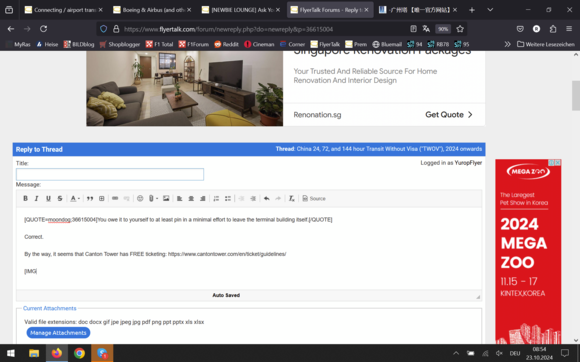This screenshot has height=362, width=580.
Task: Reset the 90% zoom level
Action: click(x=442, y=29)
